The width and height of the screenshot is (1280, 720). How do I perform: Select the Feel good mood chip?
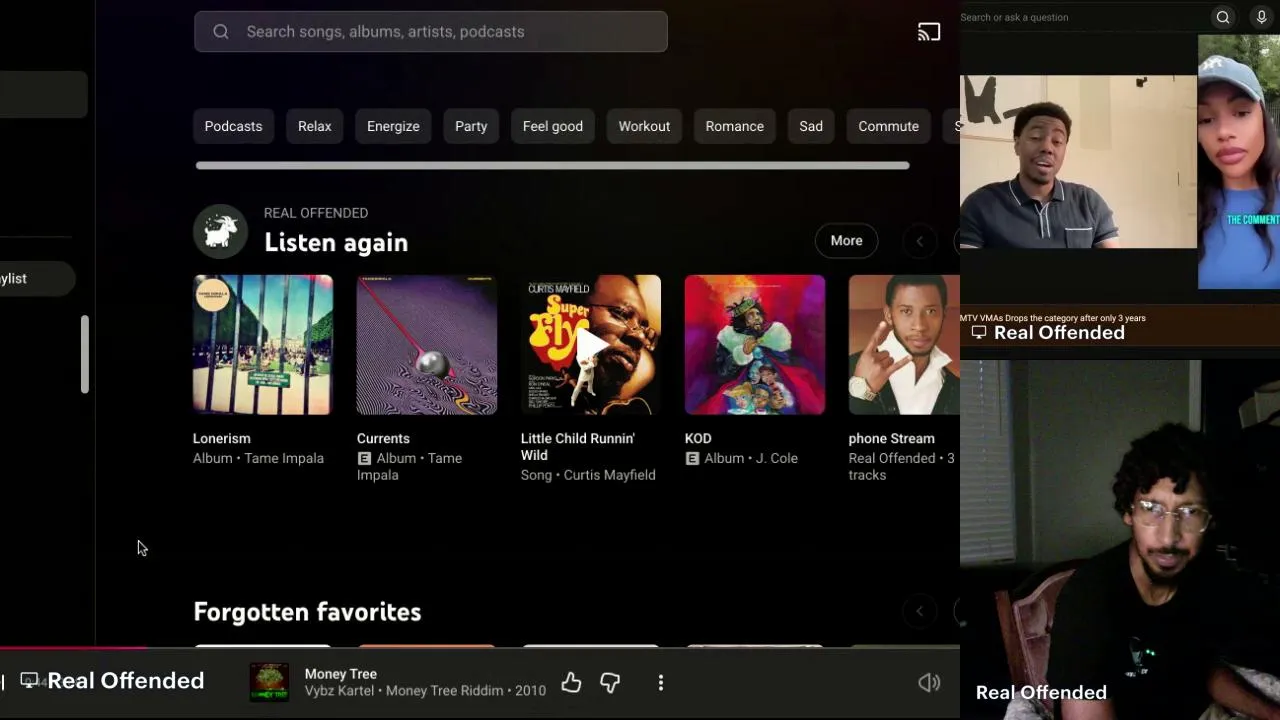(553, 126)
